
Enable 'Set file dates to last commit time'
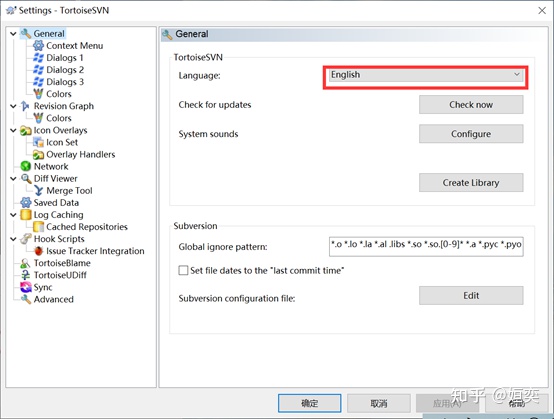[183, 271]
